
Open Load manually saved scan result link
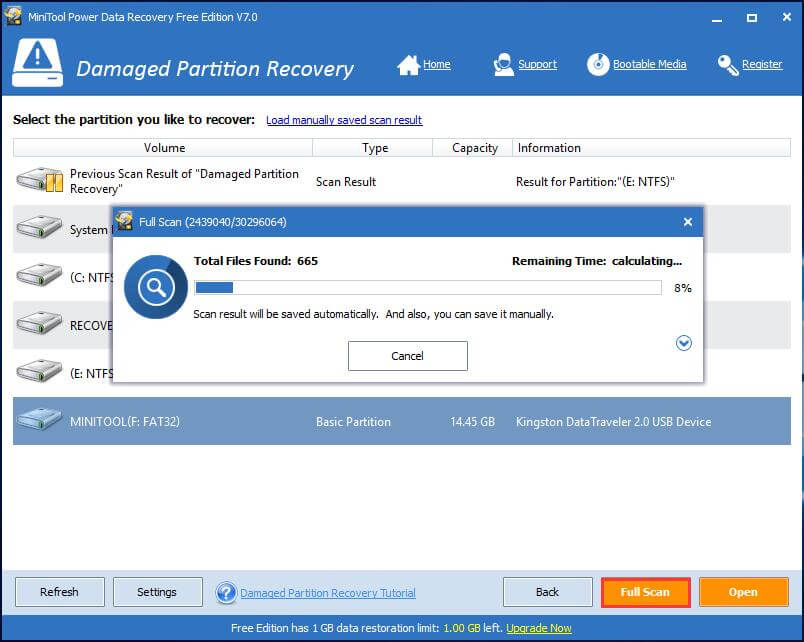pyautogui.click(x=344, y=120)
